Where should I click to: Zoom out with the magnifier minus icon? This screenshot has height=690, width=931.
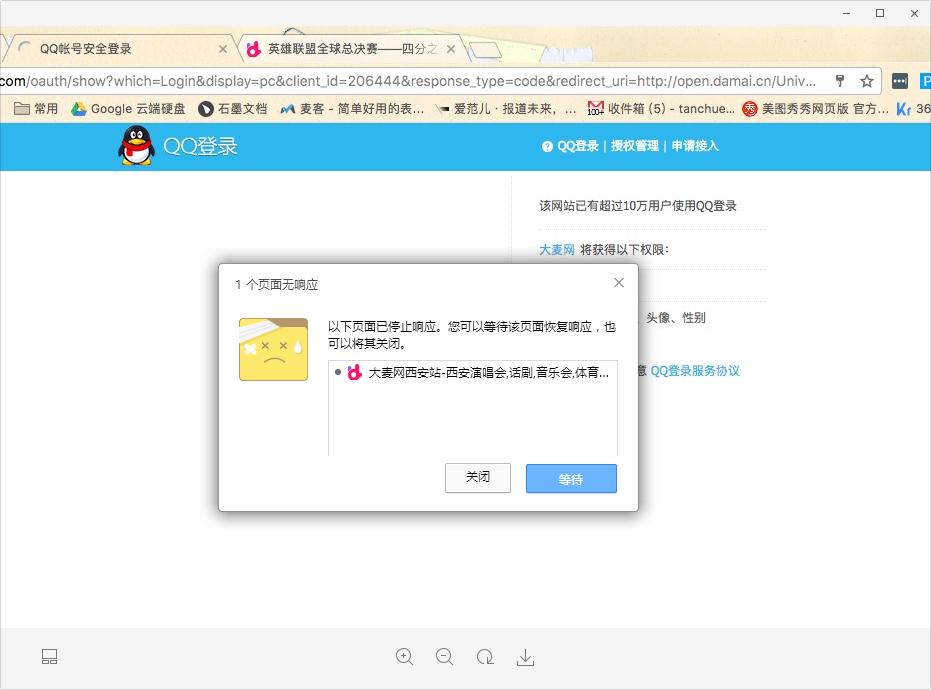point(445,657)
